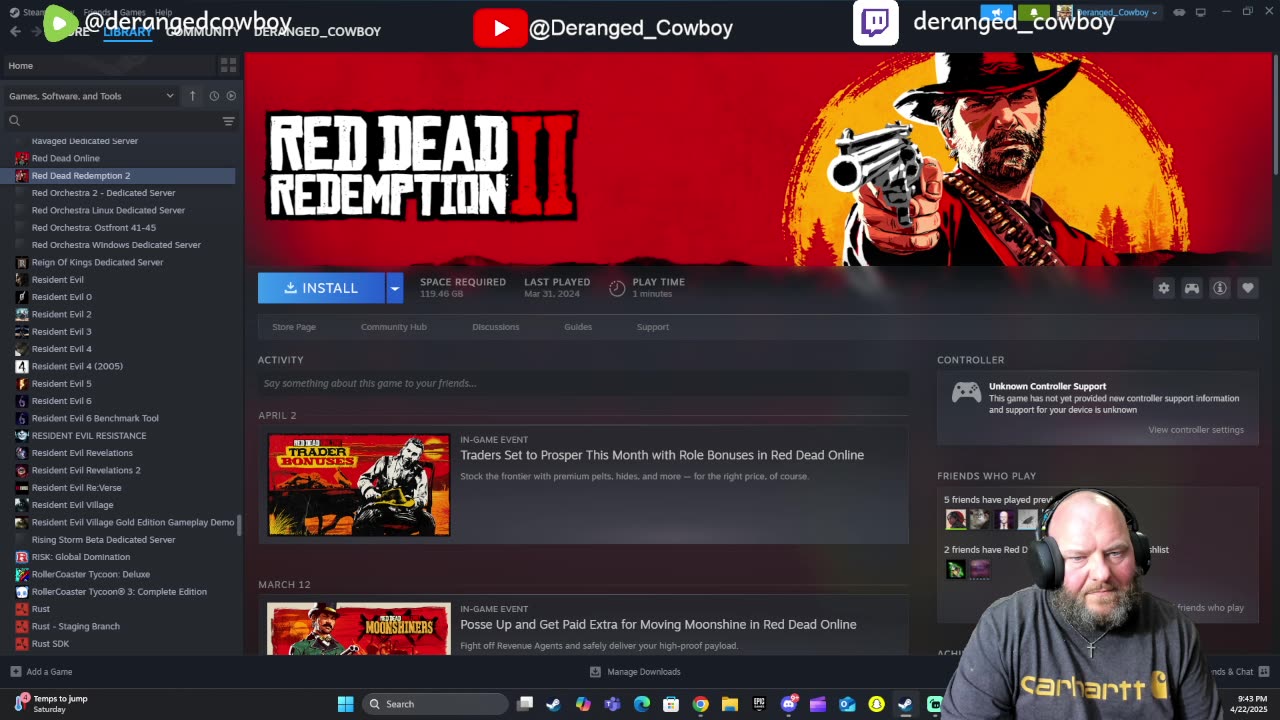Open Epic Games Launcher taskbar icon
Viewport: 1280px width, 720px height.
[x=759, y=704]
